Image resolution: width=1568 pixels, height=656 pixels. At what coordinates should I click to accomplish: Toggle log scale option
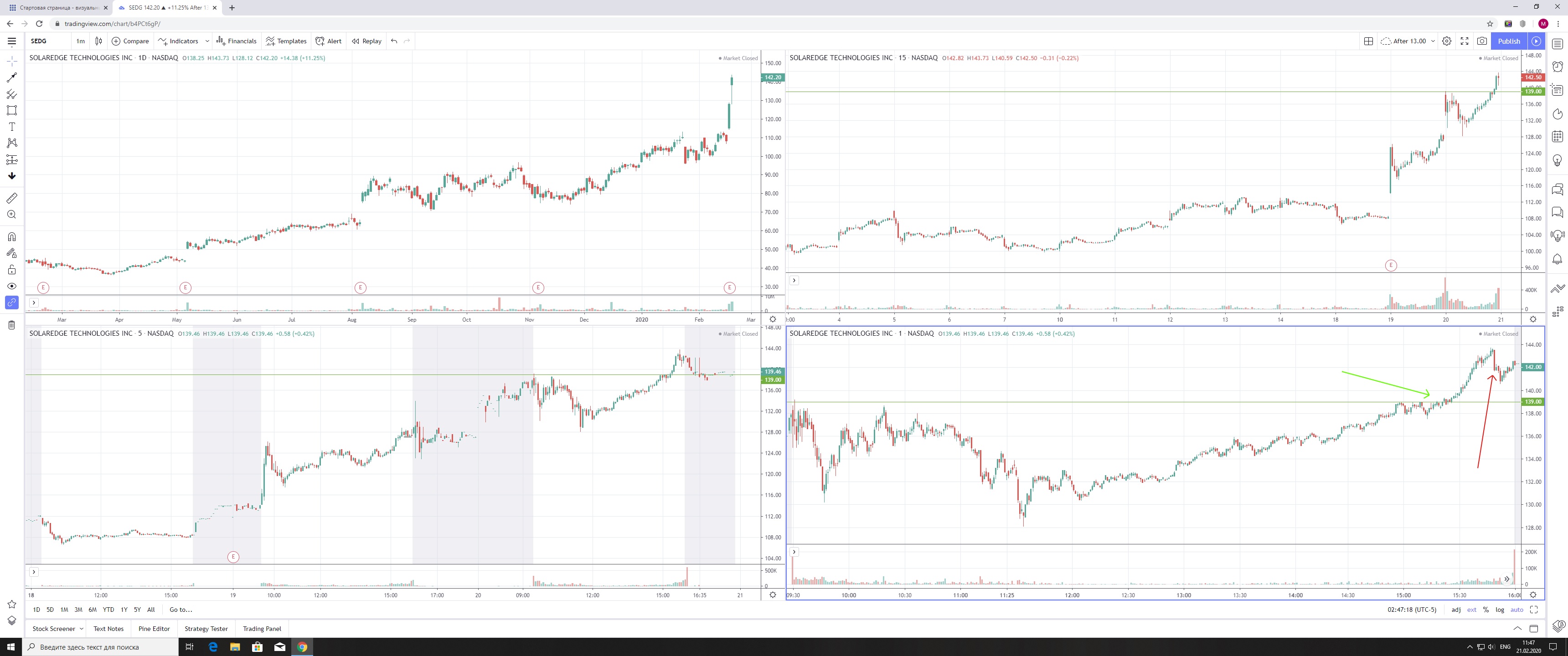coord(1500,610)
